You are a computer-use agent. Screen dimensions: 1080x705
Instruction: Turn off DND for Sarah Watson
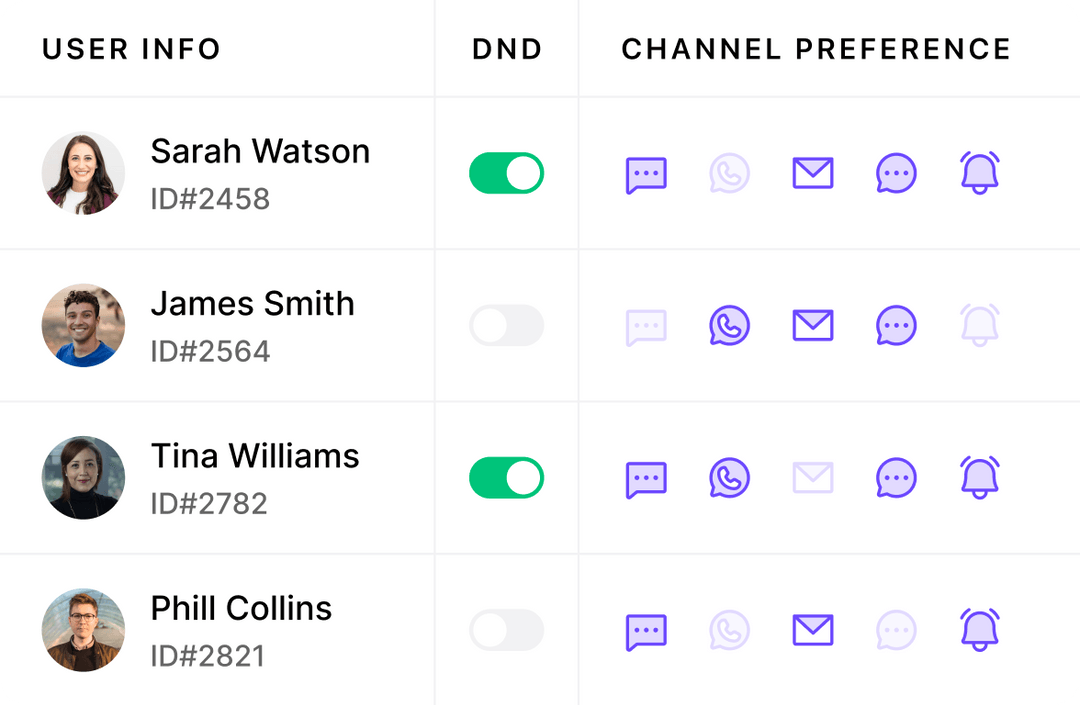pyautogui.click(x=506, y=173)
